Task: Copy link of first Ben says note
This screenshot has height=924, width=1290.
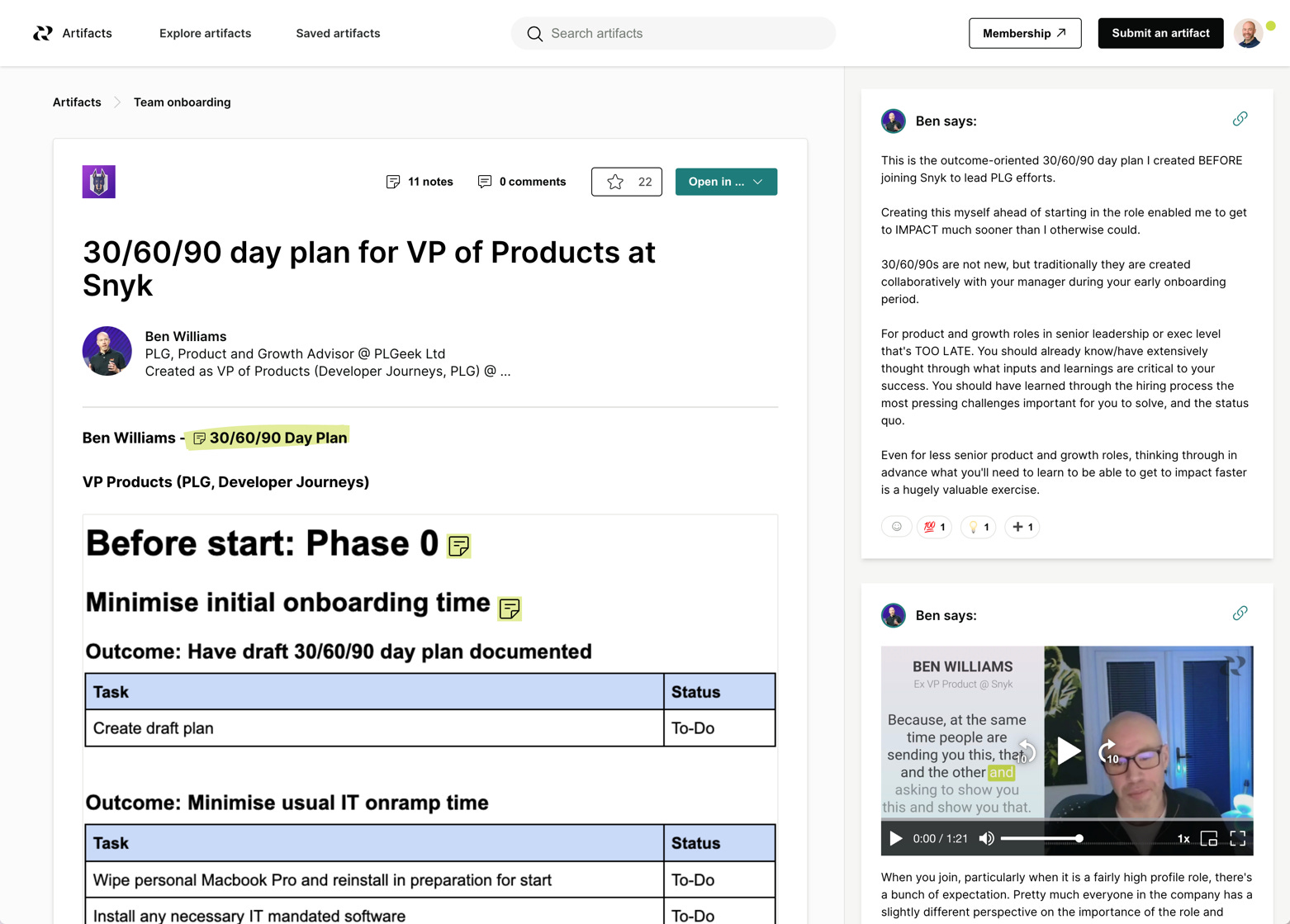Action: pos(1240,119)
